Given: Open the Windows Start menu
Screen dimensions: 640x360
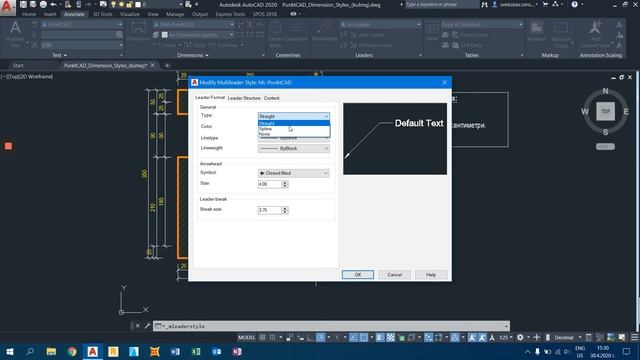Looking at the screenshot, I should 10,351.
